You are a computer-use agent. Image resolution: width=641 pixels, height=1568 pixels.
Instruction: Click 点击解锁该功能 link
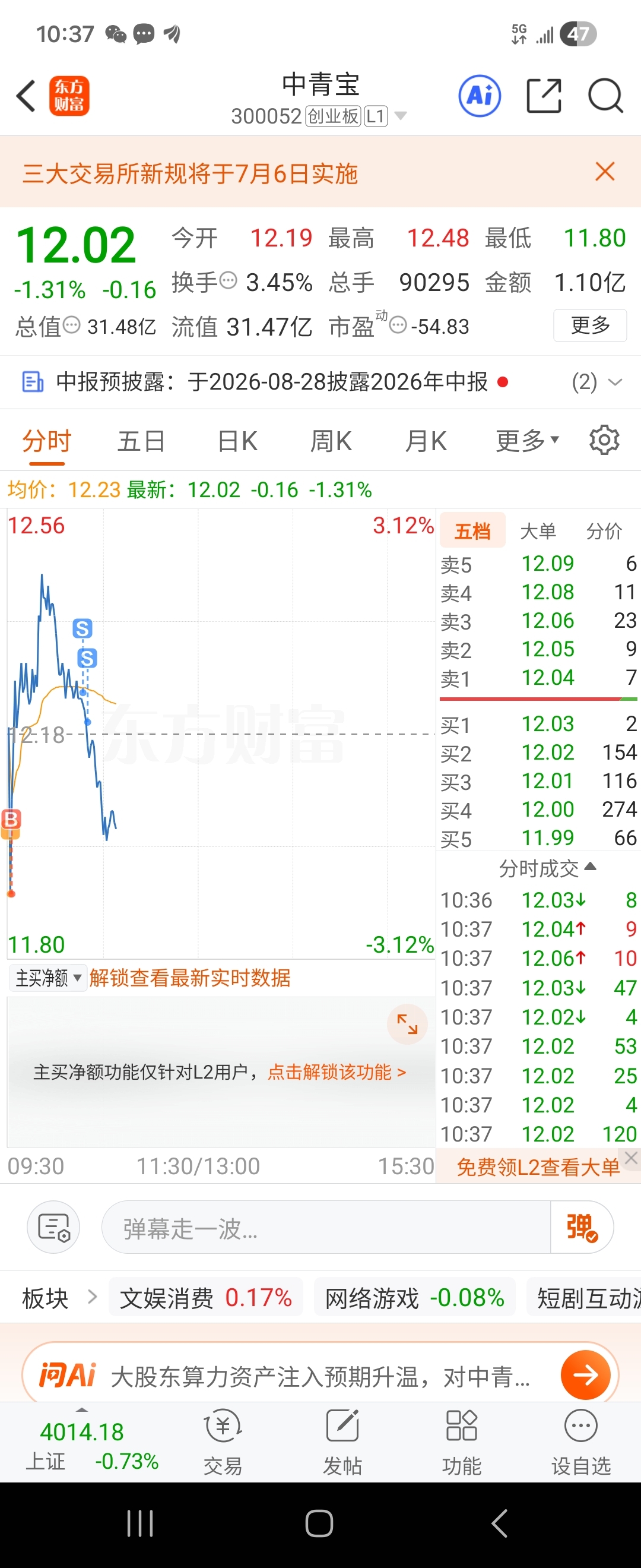[x=337, y=1072]
